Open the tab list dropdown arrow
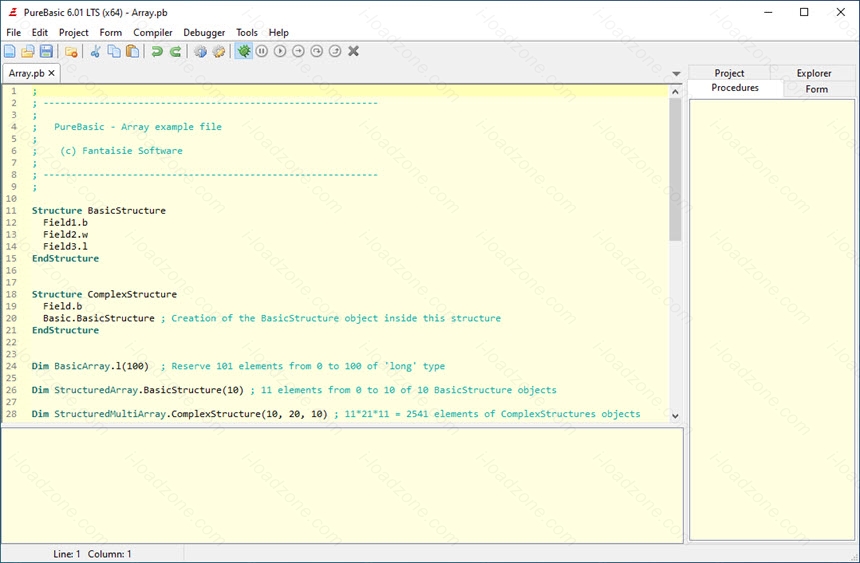Image resolution: width=860 pixels, height=563 pixels. click(676, 74)
